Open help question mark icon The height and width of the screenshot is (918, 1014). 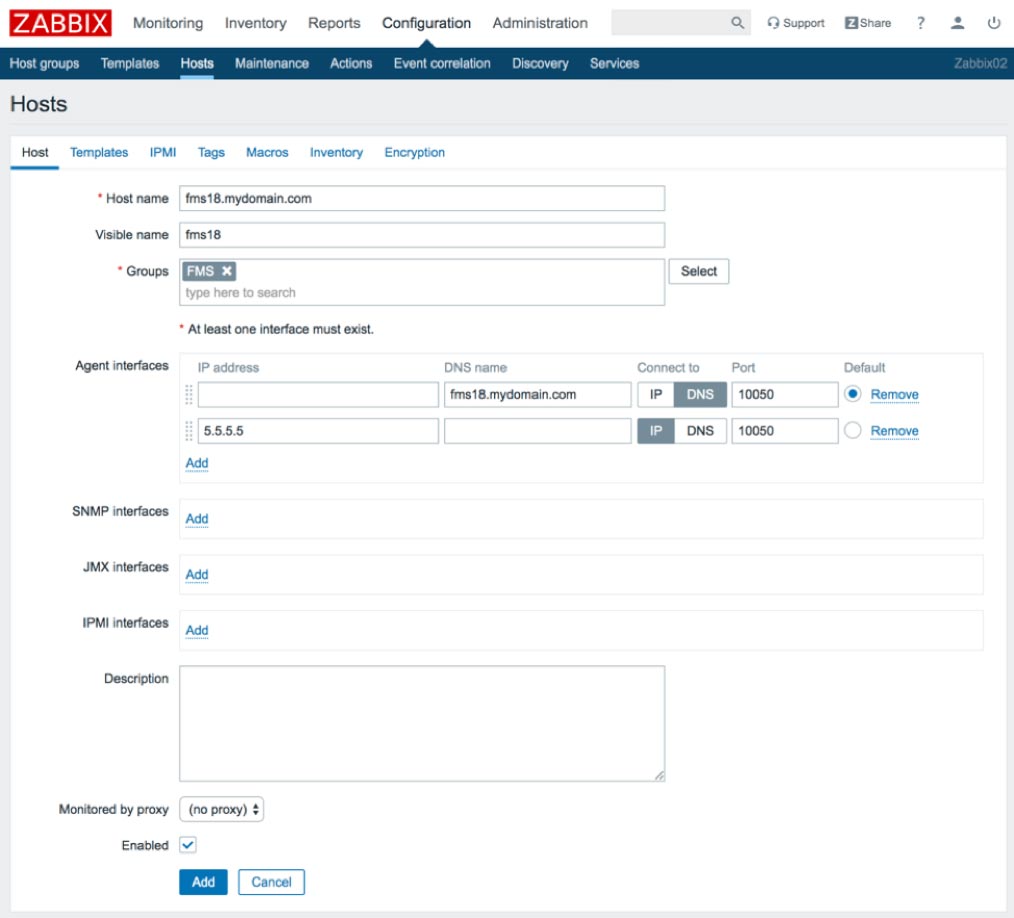(920, 23)
